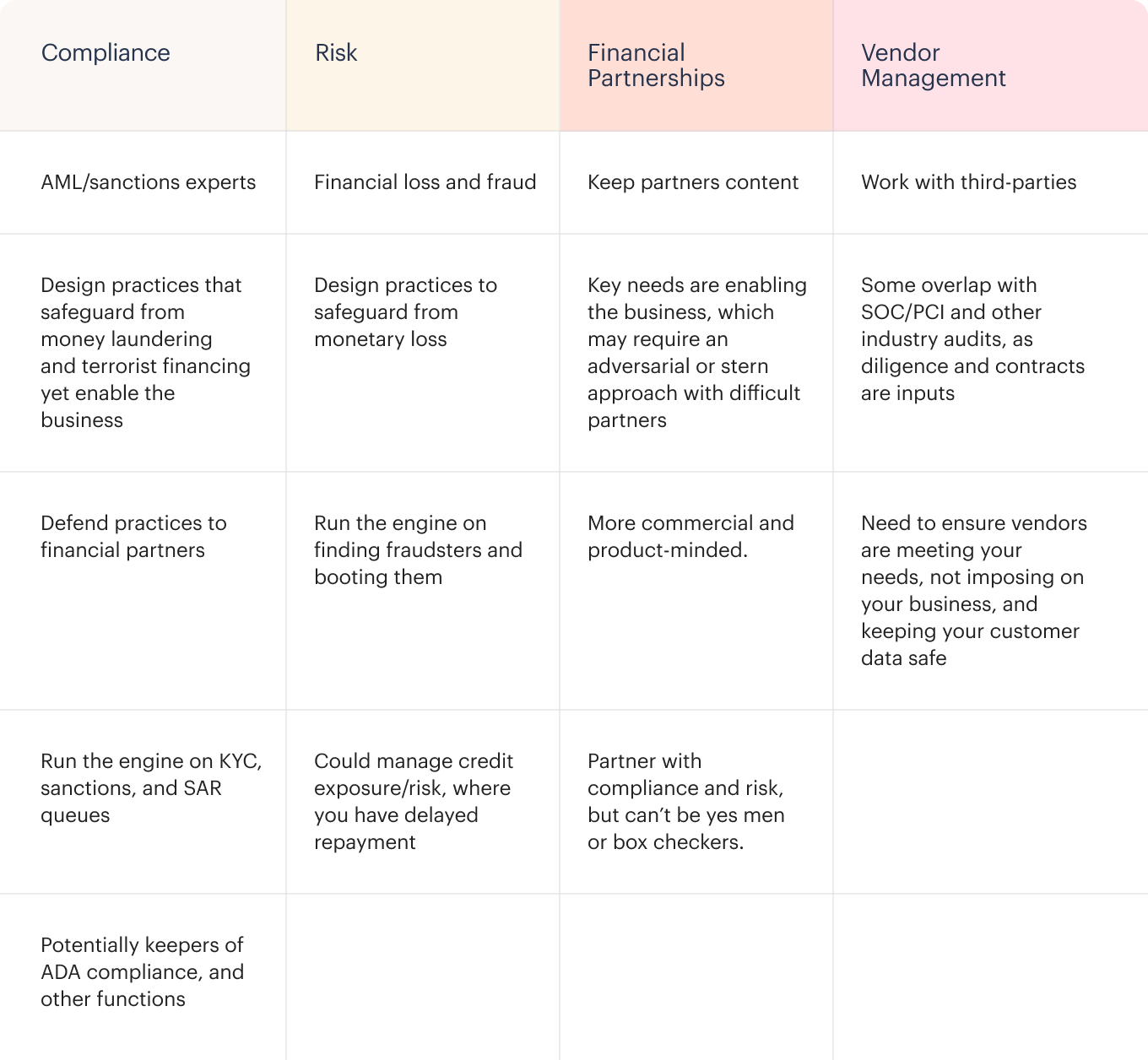
Task: Select the finding fraudsters and booting cell
Action: point(418,550)
